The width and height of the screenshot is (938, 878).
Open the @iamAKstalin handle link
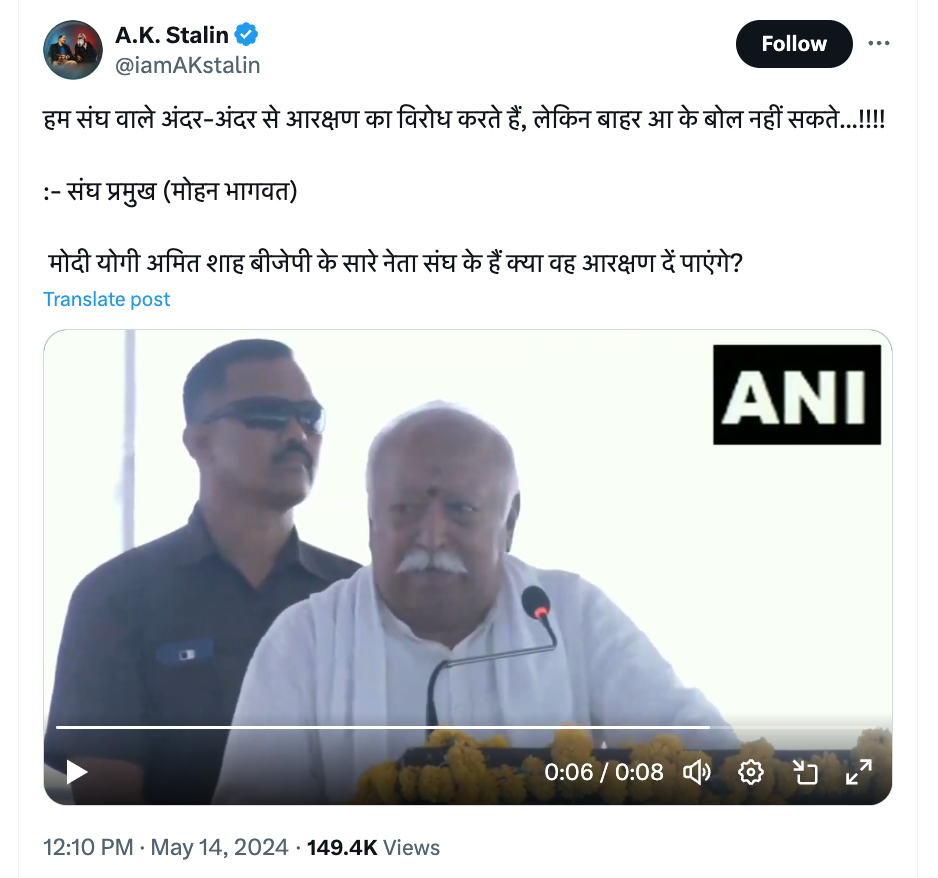coord(187,65)
